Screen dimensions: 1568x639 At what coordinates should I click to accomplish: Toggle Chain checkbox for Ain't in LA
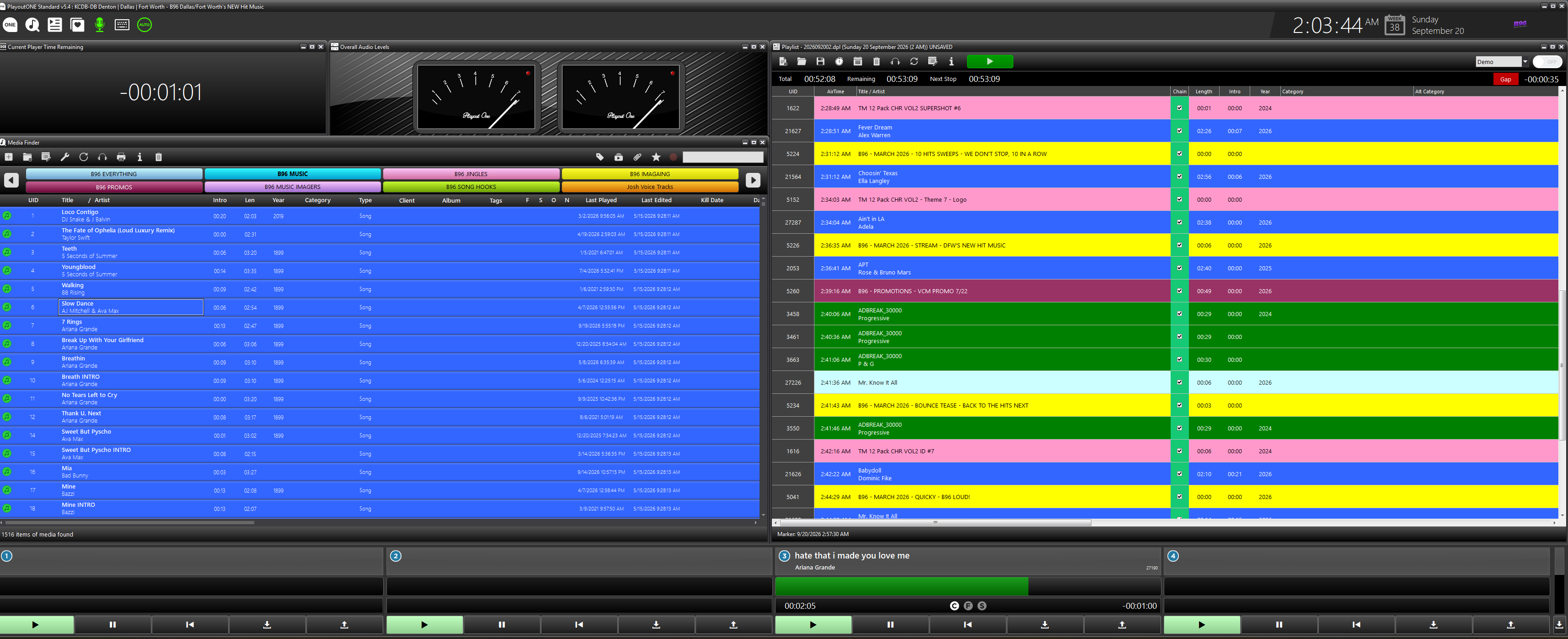pos(1179,222)
